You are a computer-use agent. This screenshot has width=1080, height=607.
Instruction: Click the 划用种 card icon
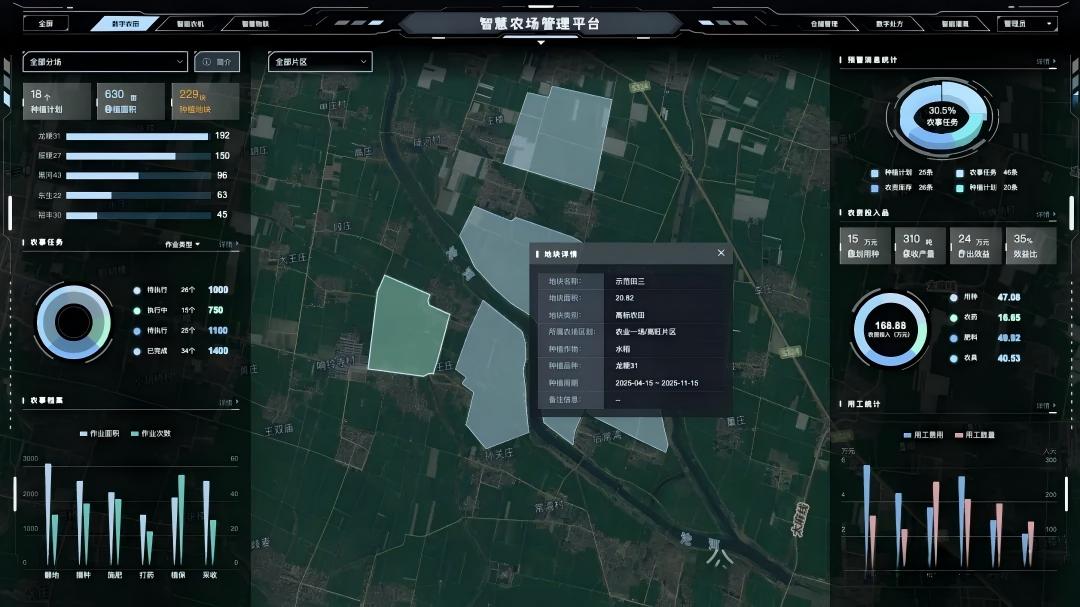[851, 256]
